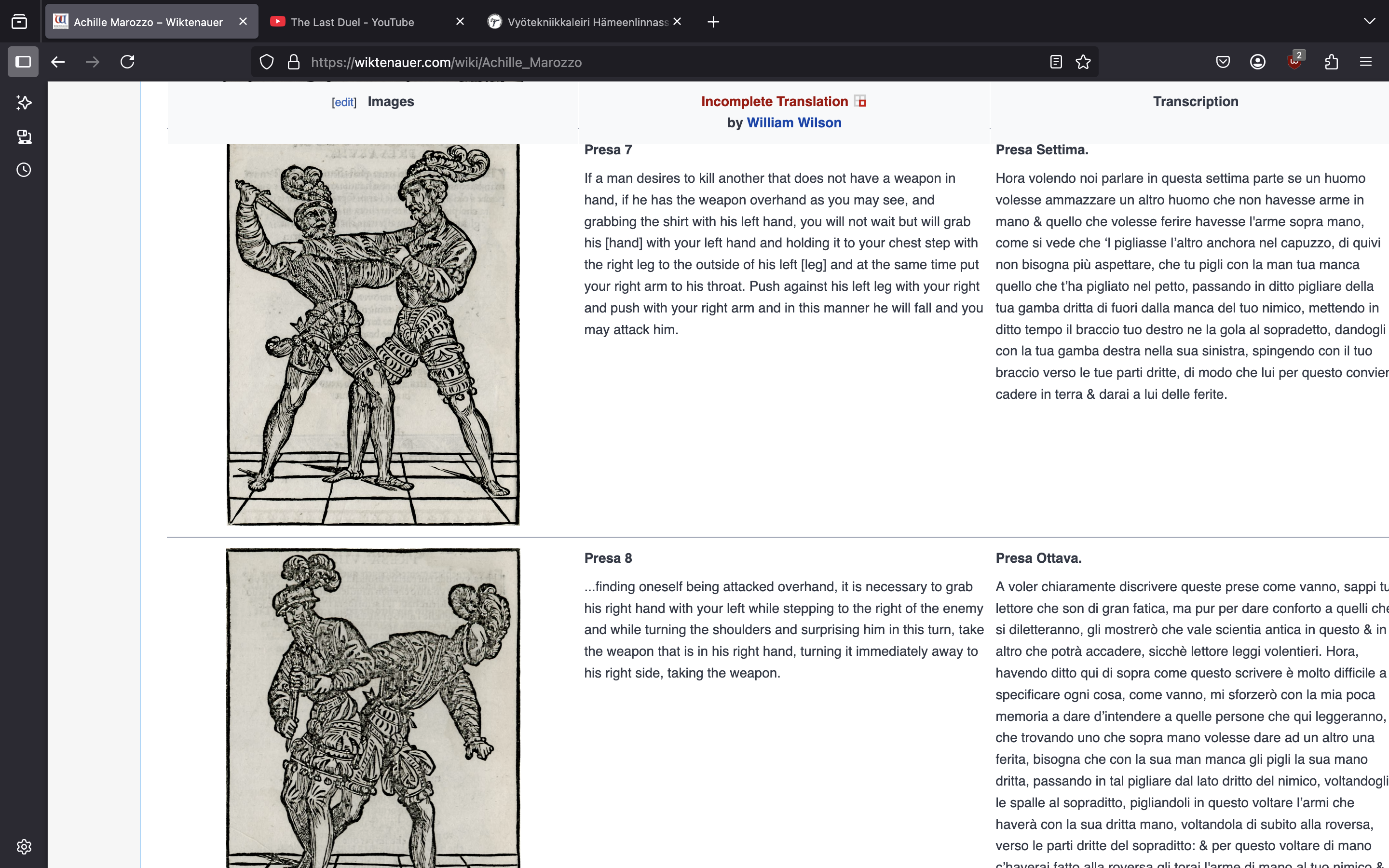Expand the list all tabs chevron
The height and width of the screenshot is (868, 1389).
tap(1370, 21)
